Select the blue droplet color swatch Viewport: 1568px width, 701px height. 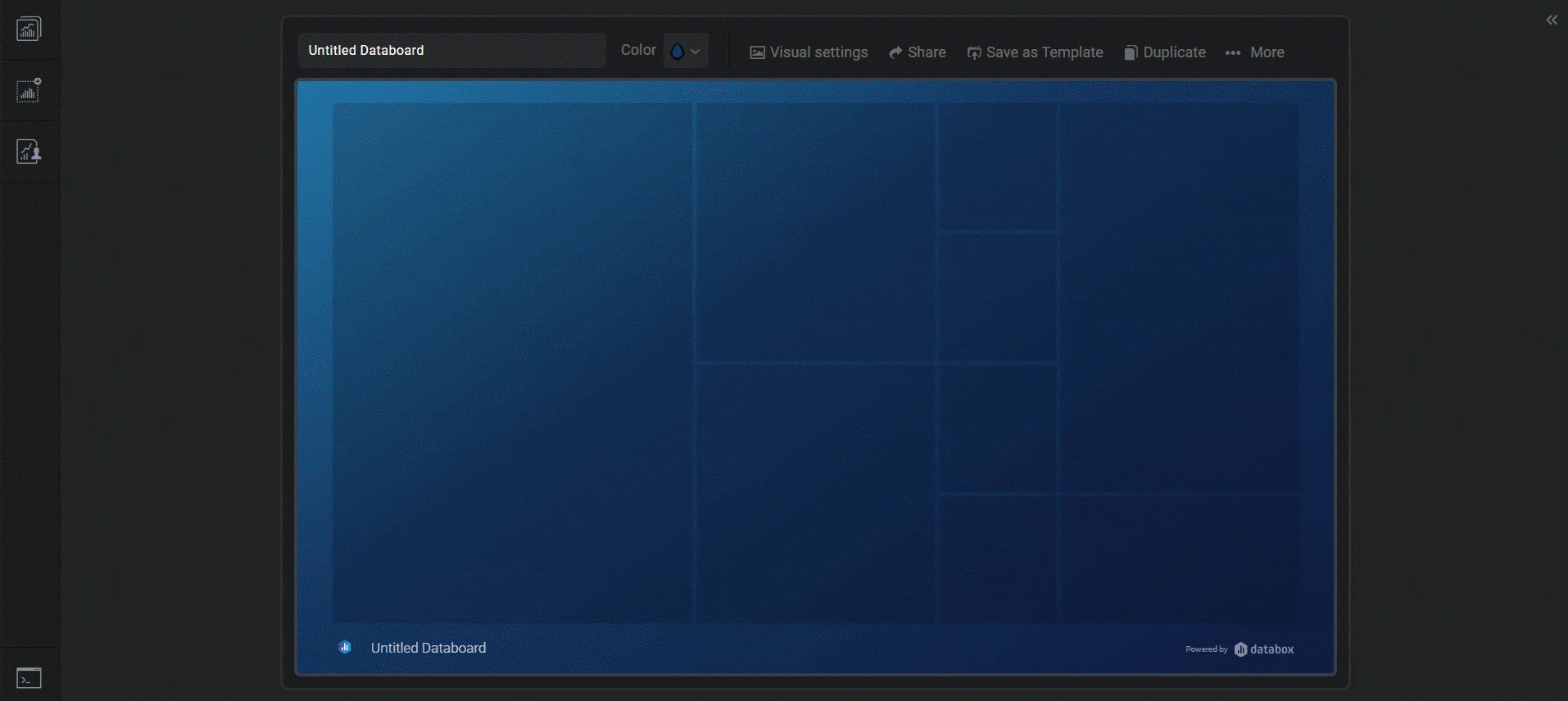(x=677, y=52)
